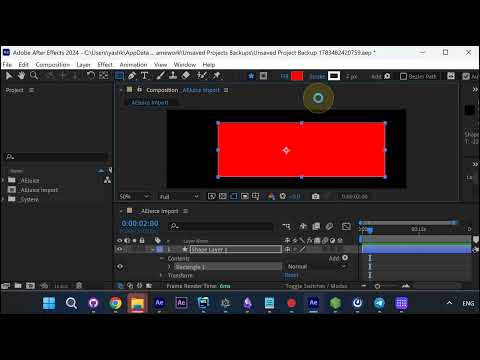Select the Puppet Pin tool

[x=217, y=76]
